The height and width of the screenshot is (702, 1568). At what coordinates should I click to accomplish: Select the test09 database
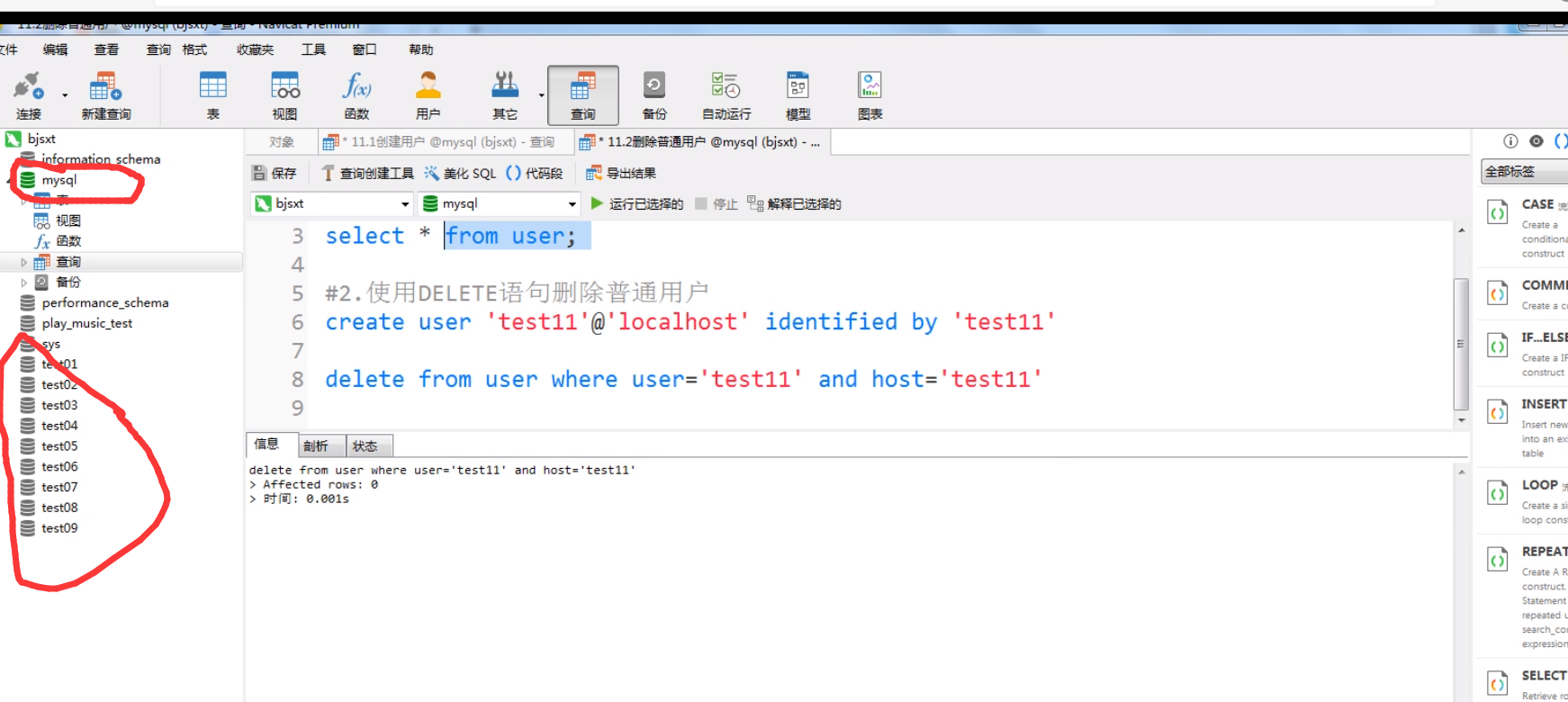click(x=59, y=528)
